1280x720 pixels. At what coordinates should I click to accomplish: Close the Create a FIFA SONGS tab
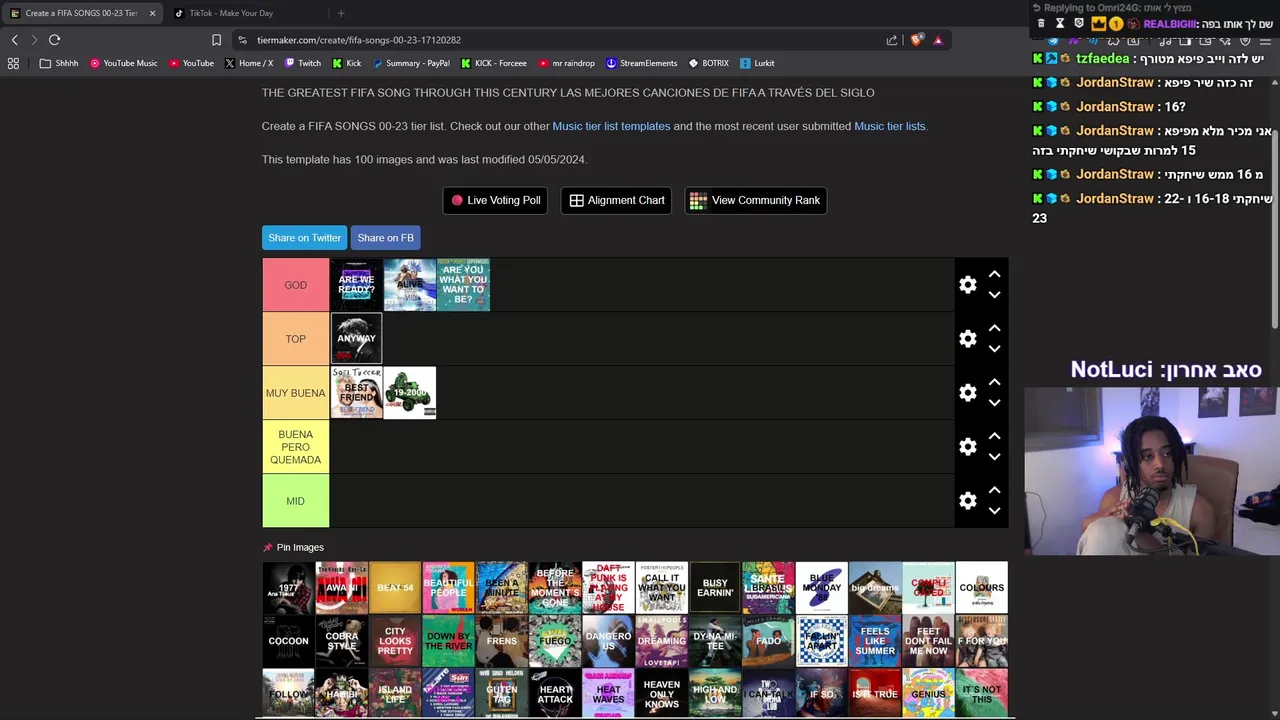[x=153, y=13]
